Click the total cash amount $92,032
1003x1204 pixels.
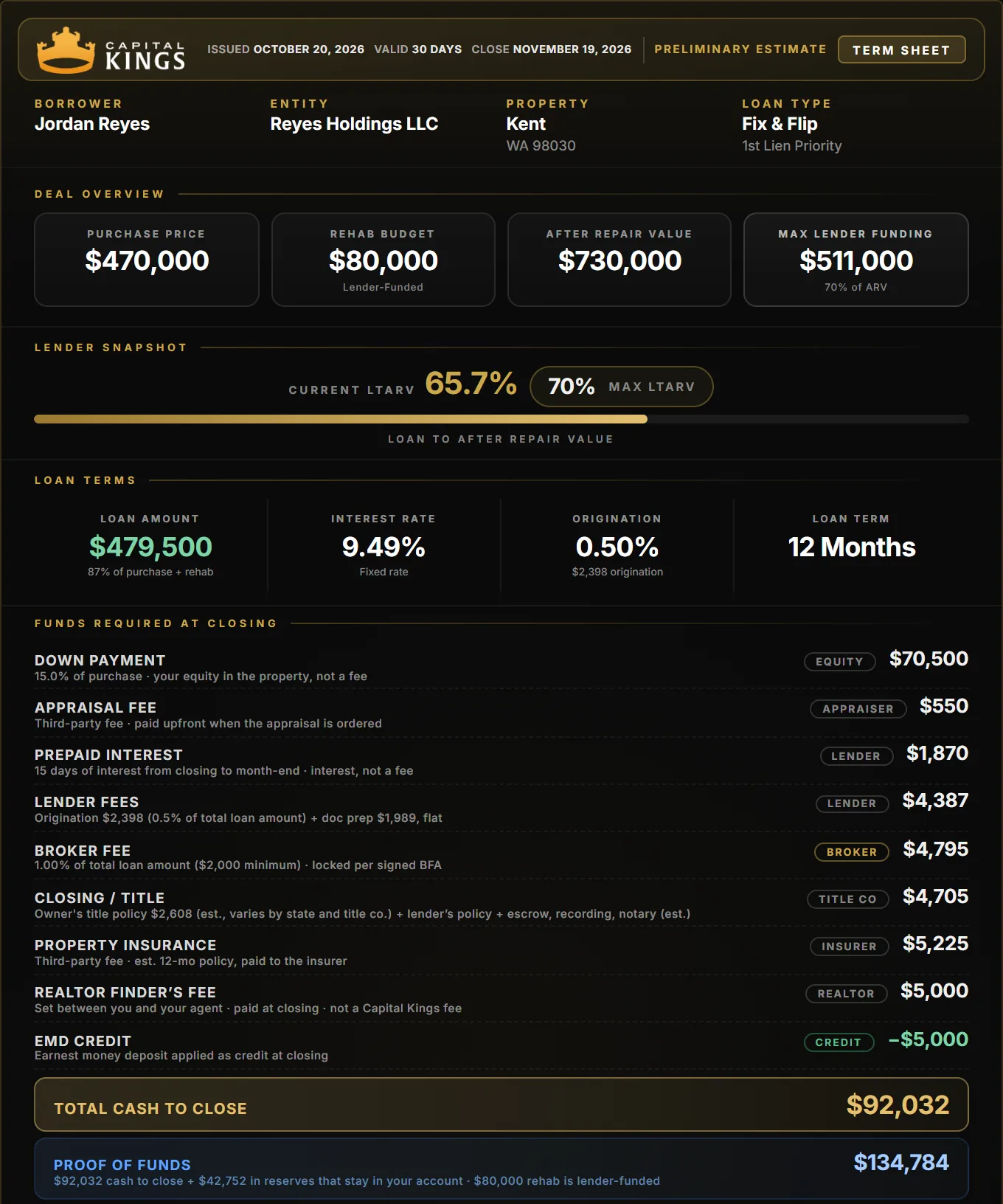point(898,1104)
